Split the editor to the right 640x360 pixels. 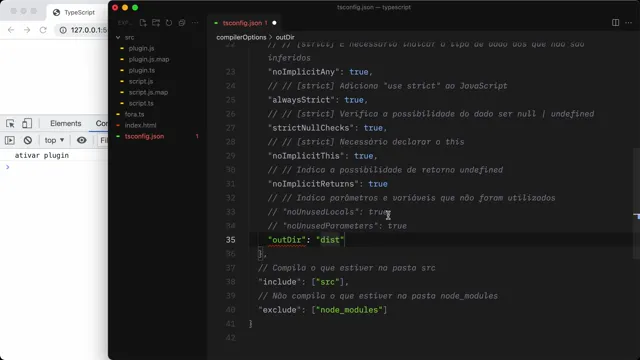(x=616, y=23)
